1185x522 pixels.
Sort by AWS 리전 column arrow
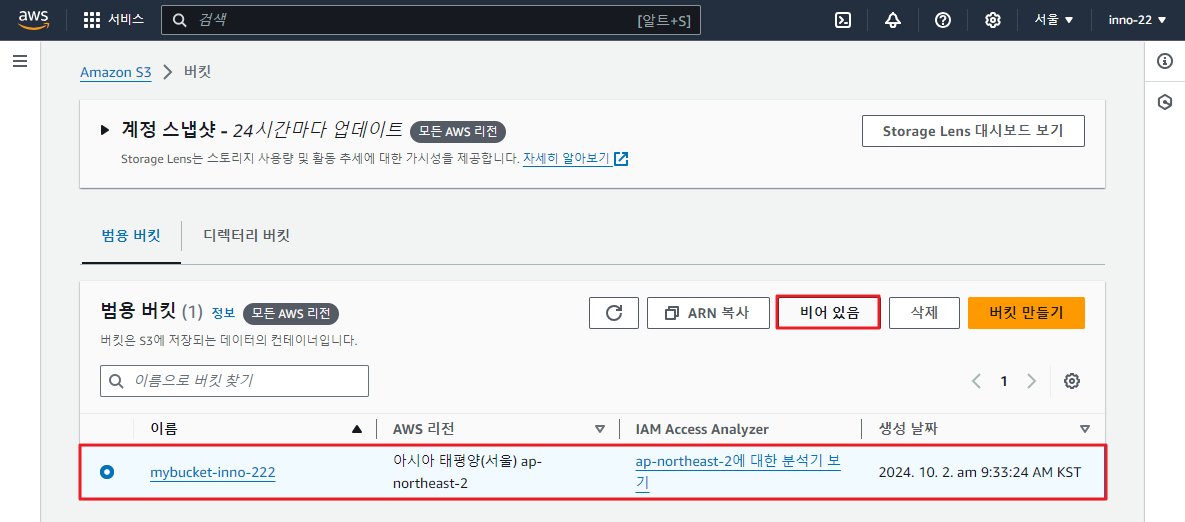[x=600, y=430]
